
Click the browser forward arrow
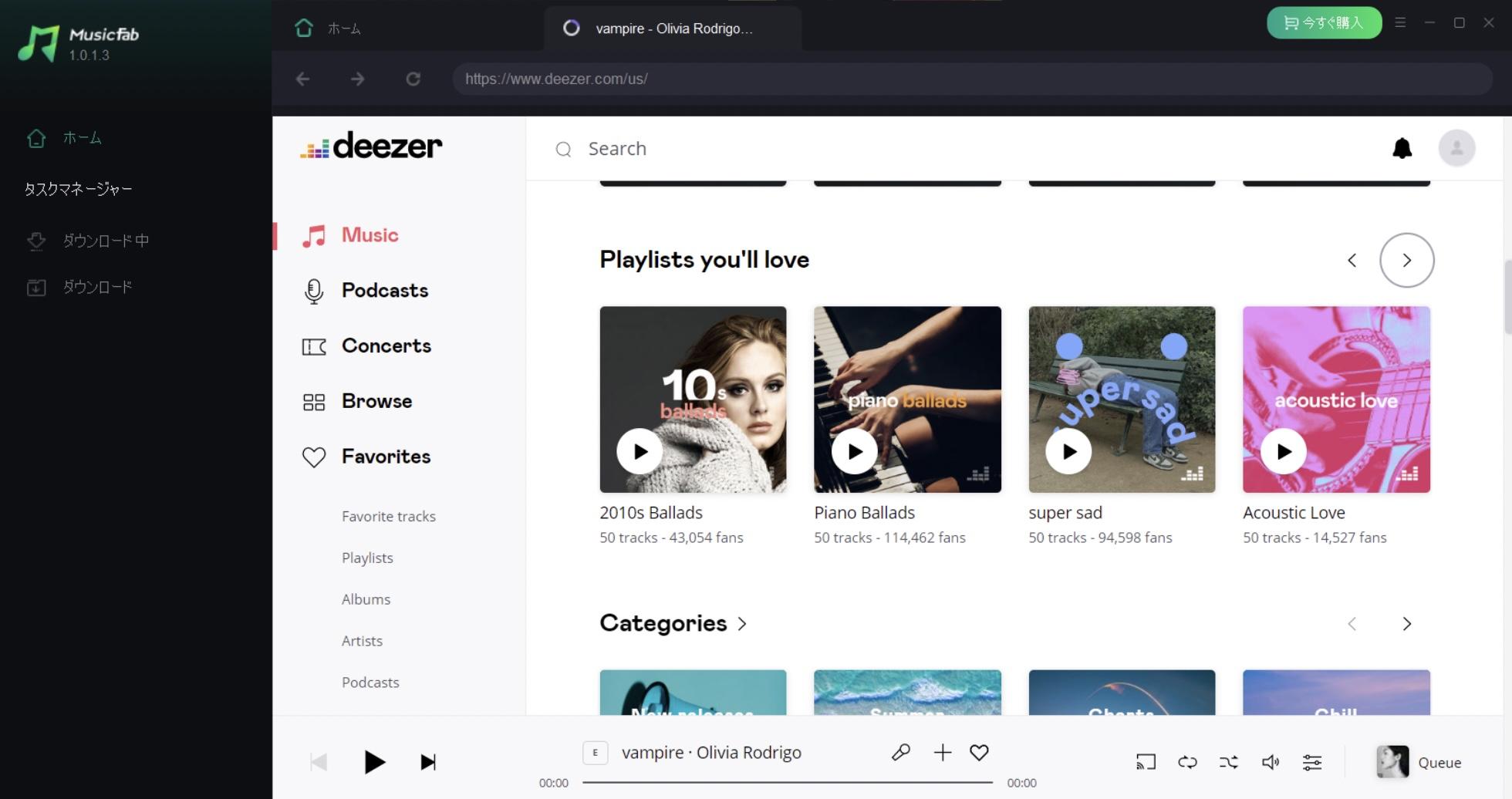tap(357, 79)
